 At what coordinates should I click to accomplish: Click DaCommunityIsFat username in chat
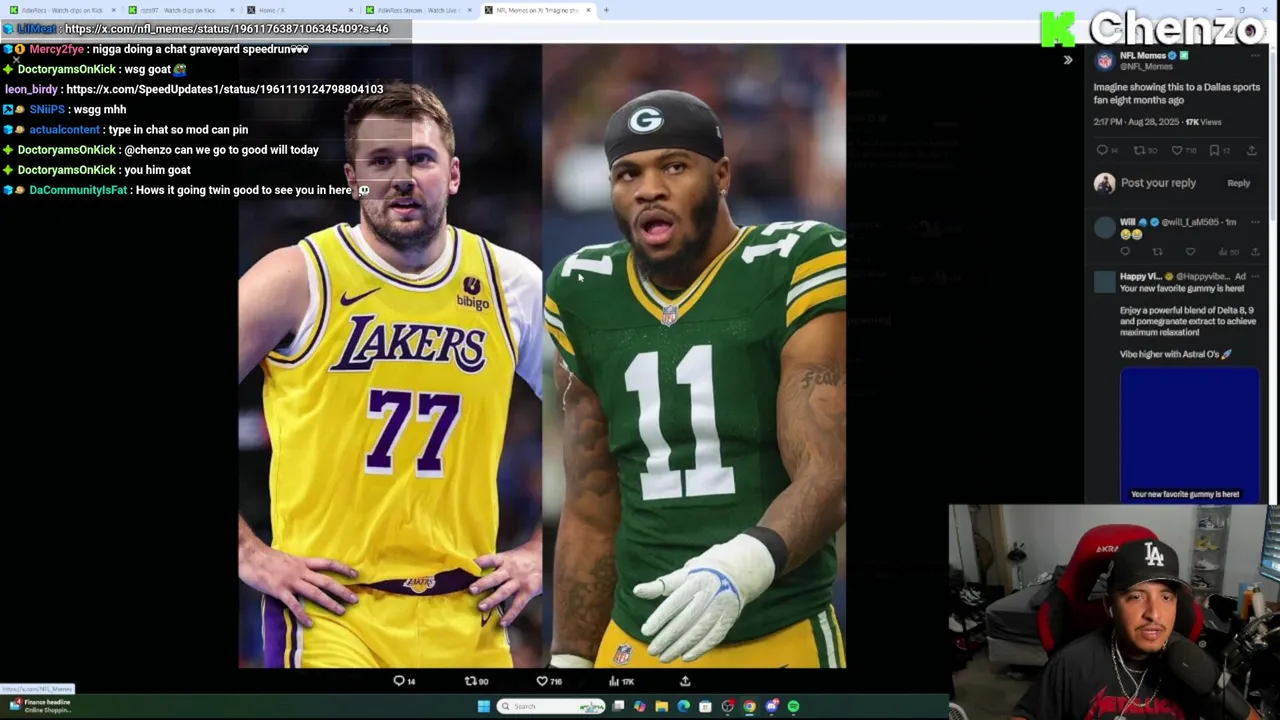click(x=78, y=190)
